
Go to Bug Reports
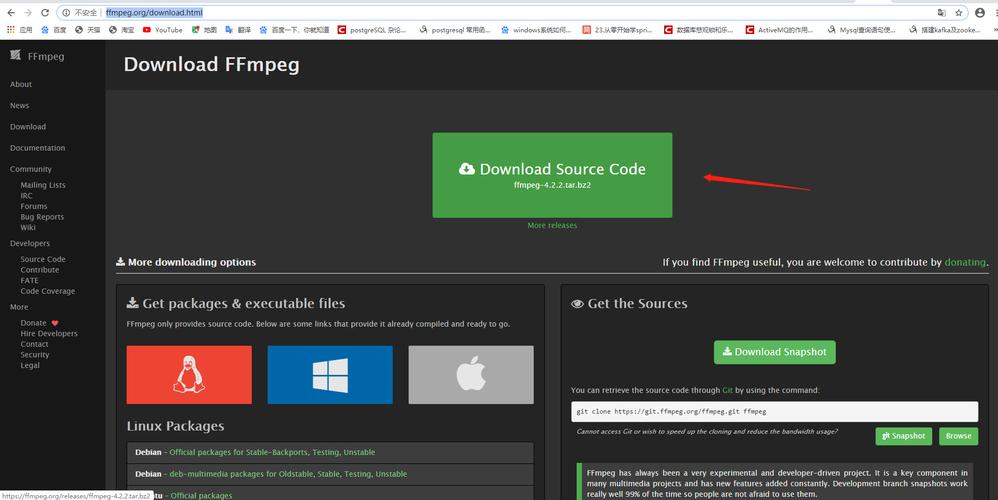coord(42,217)
